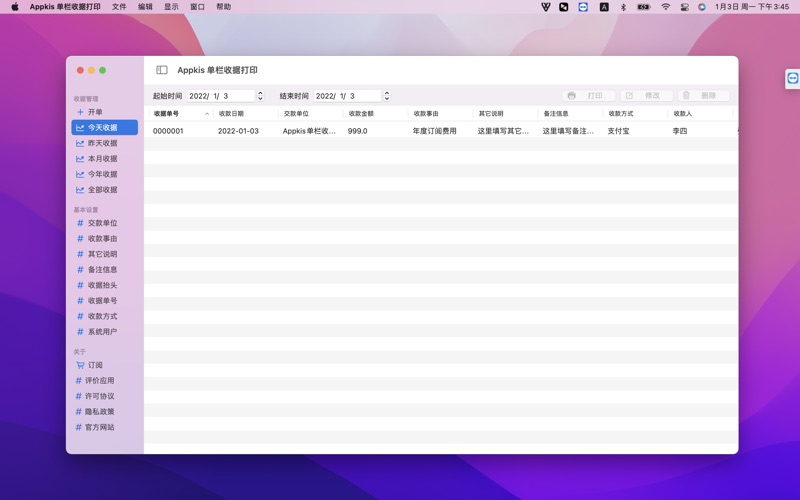
Task: Click the Siri icon in menu bar
Action: [x=702, y=7]
